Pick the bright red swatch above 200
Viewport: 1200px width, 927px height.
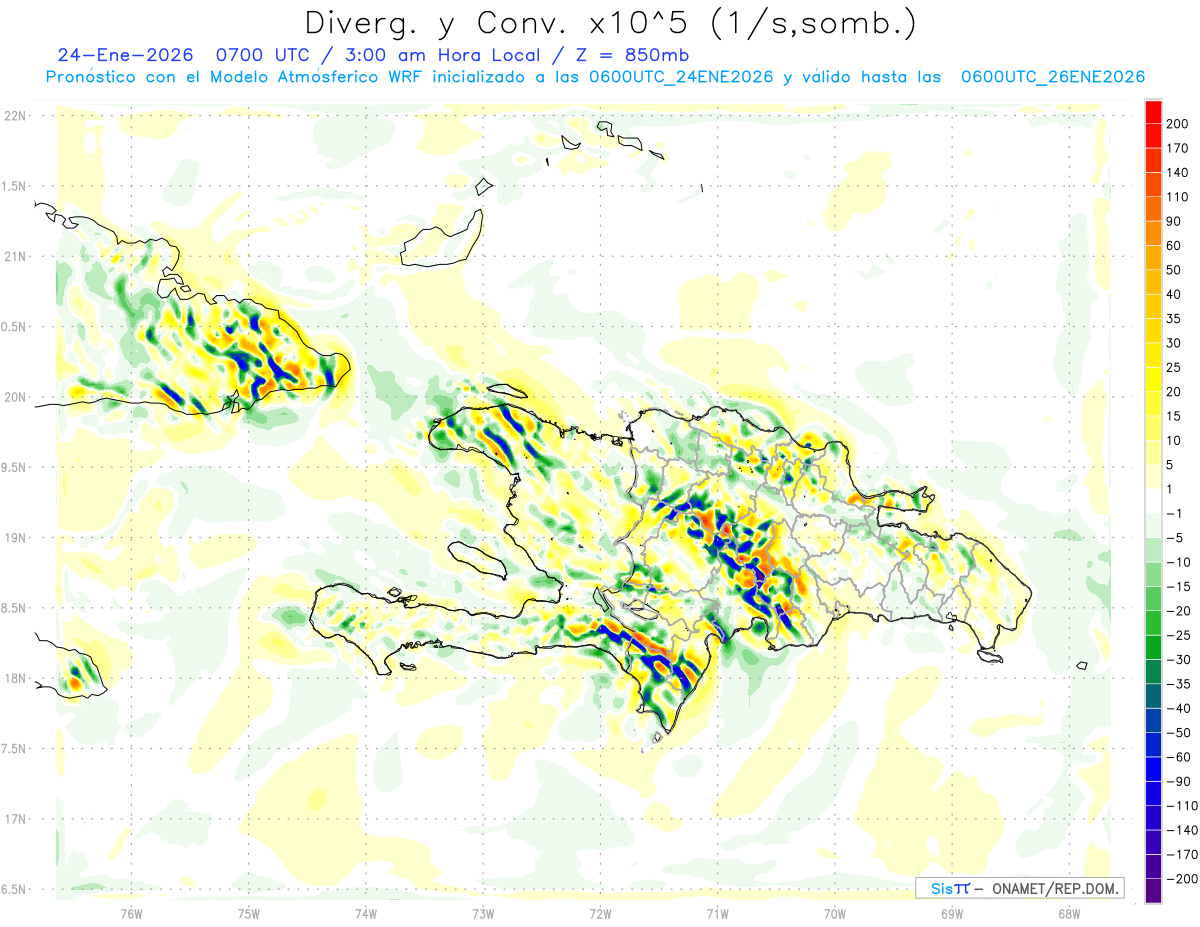click(x=1153, y=111)
